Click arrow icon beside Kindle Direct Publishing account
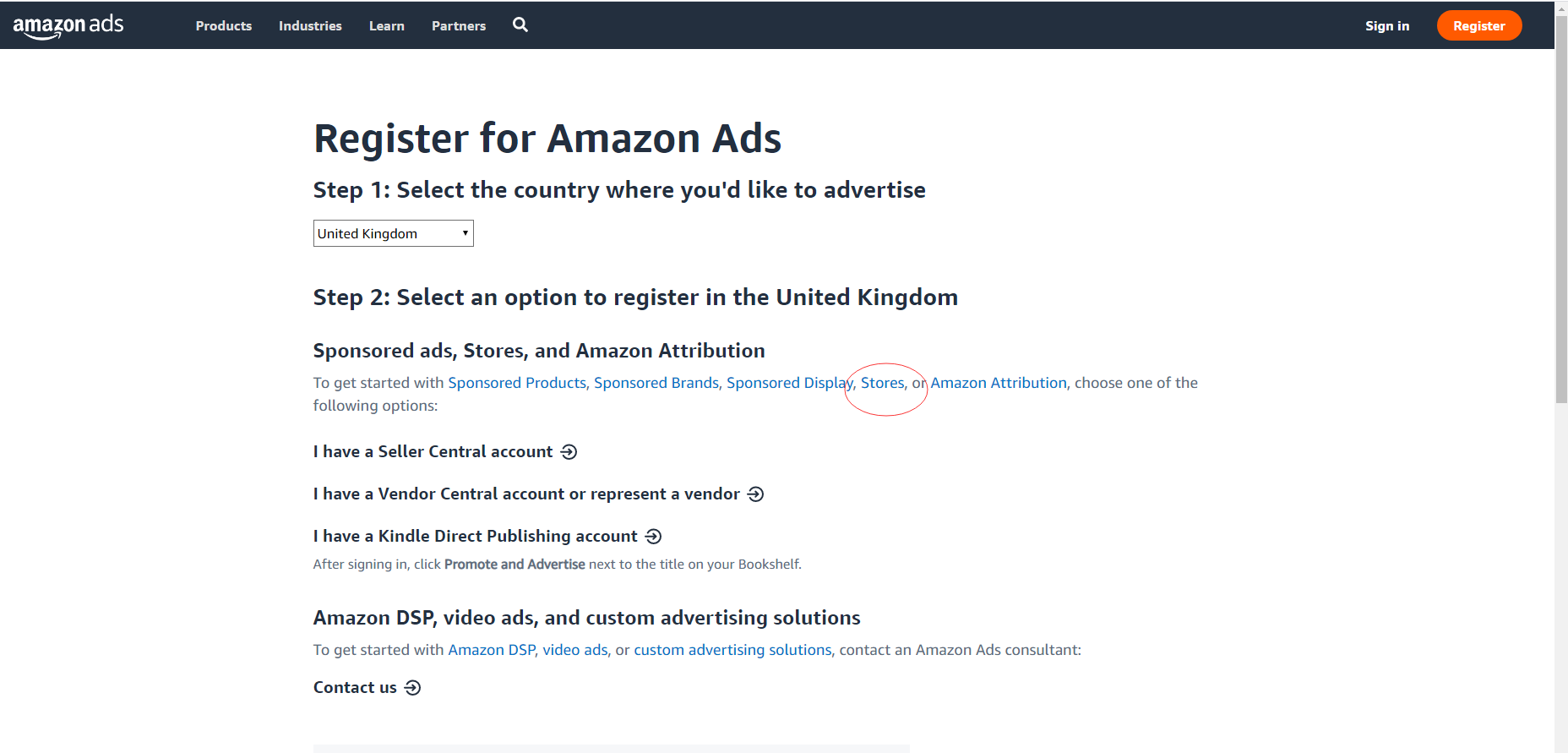 (654, 537)
